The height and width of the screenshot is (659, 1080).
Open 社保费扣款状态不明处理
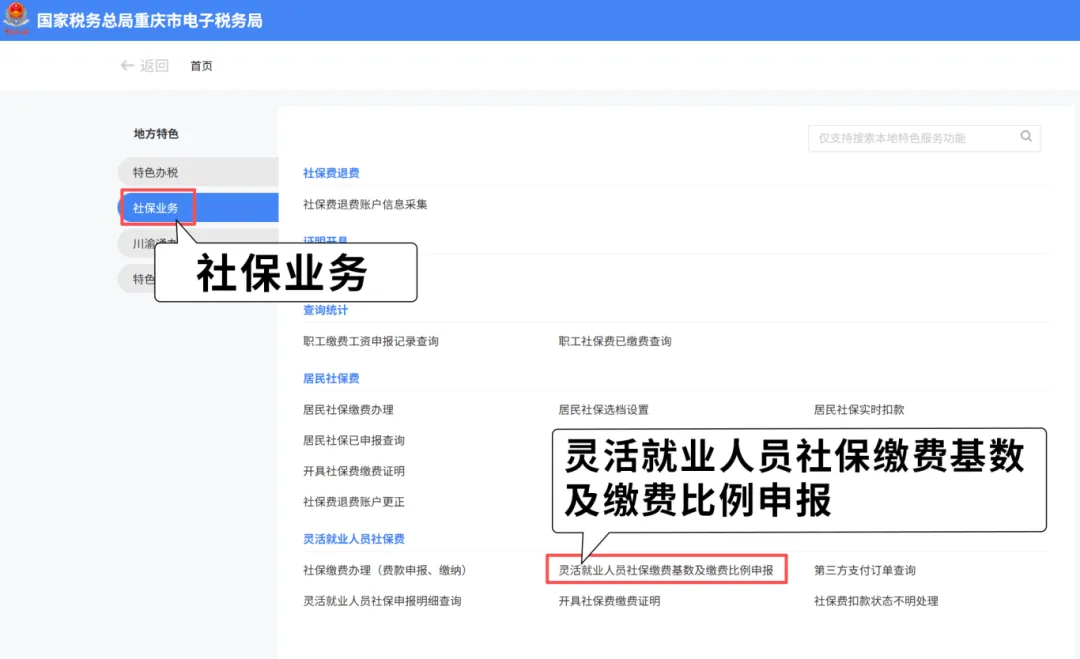pos(876,601)
